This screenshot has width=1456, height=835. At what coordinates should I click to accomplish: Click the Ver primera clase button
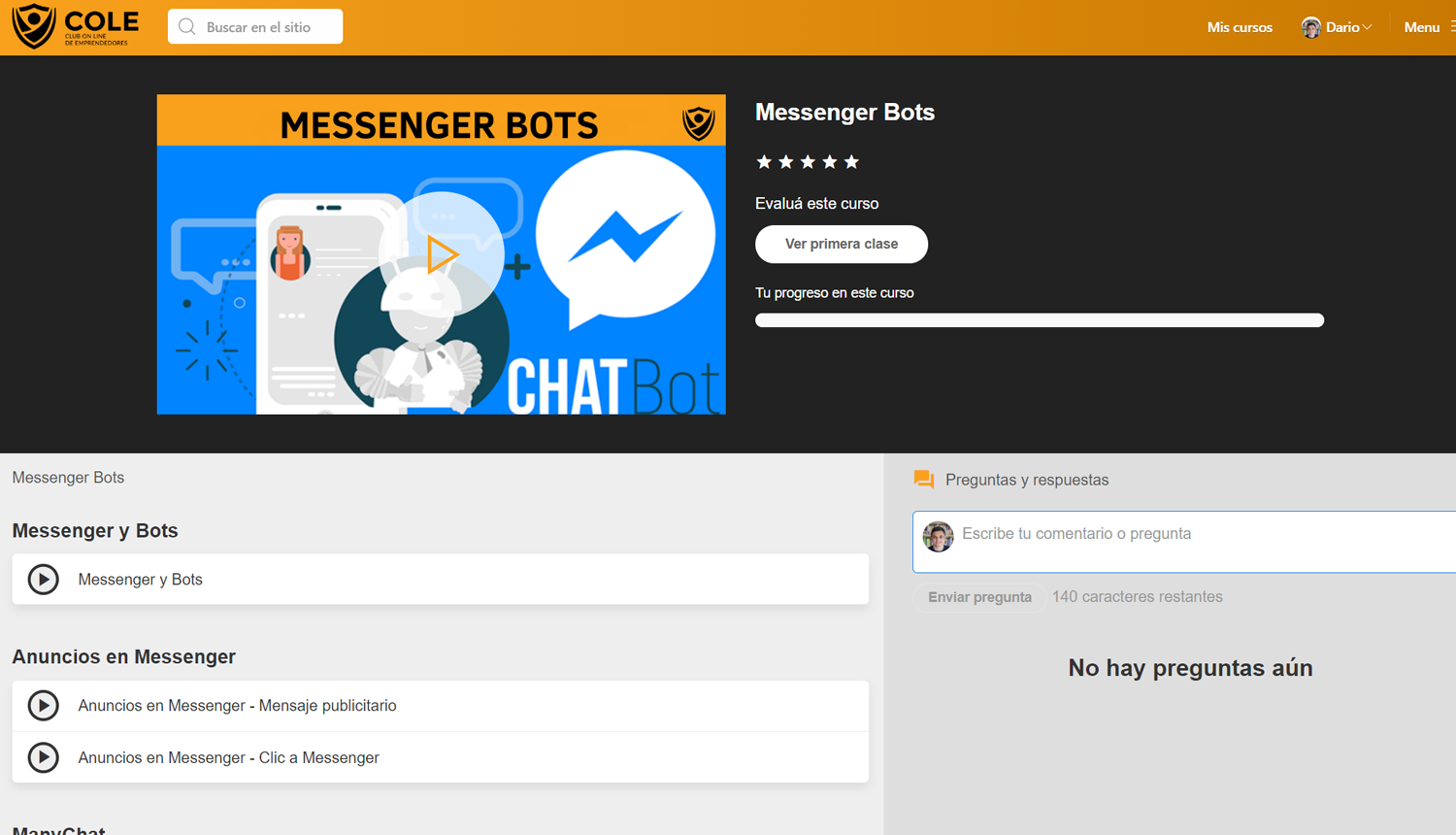[x=842, y=244]
